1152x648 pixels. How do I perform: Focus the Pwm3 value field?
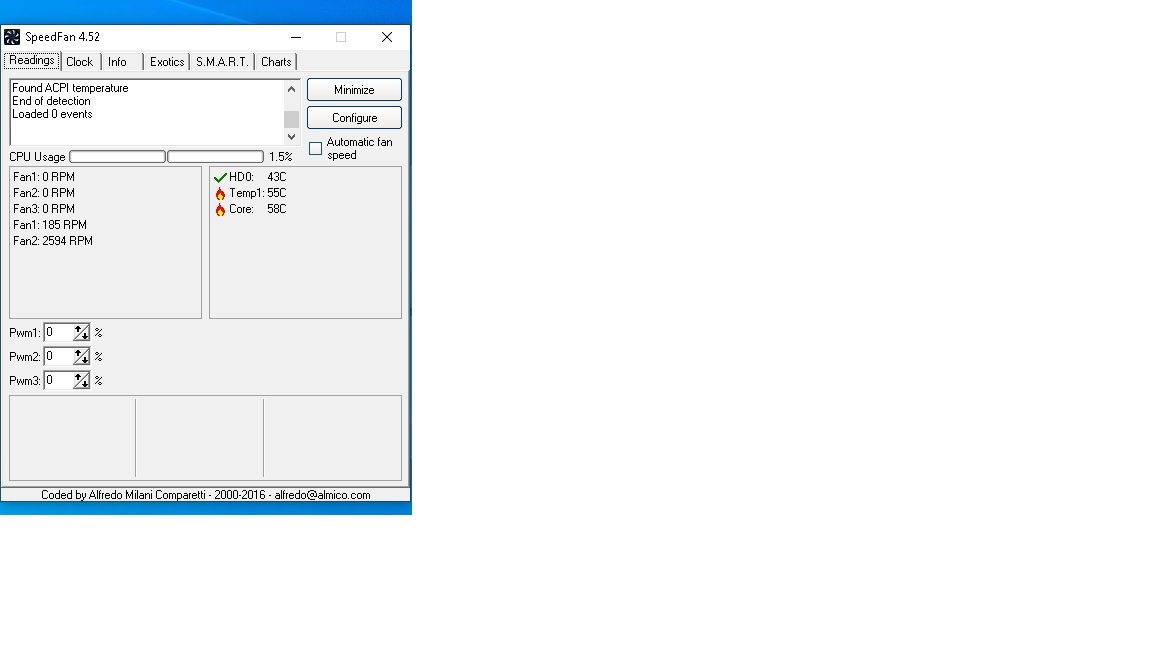(59, 381)
